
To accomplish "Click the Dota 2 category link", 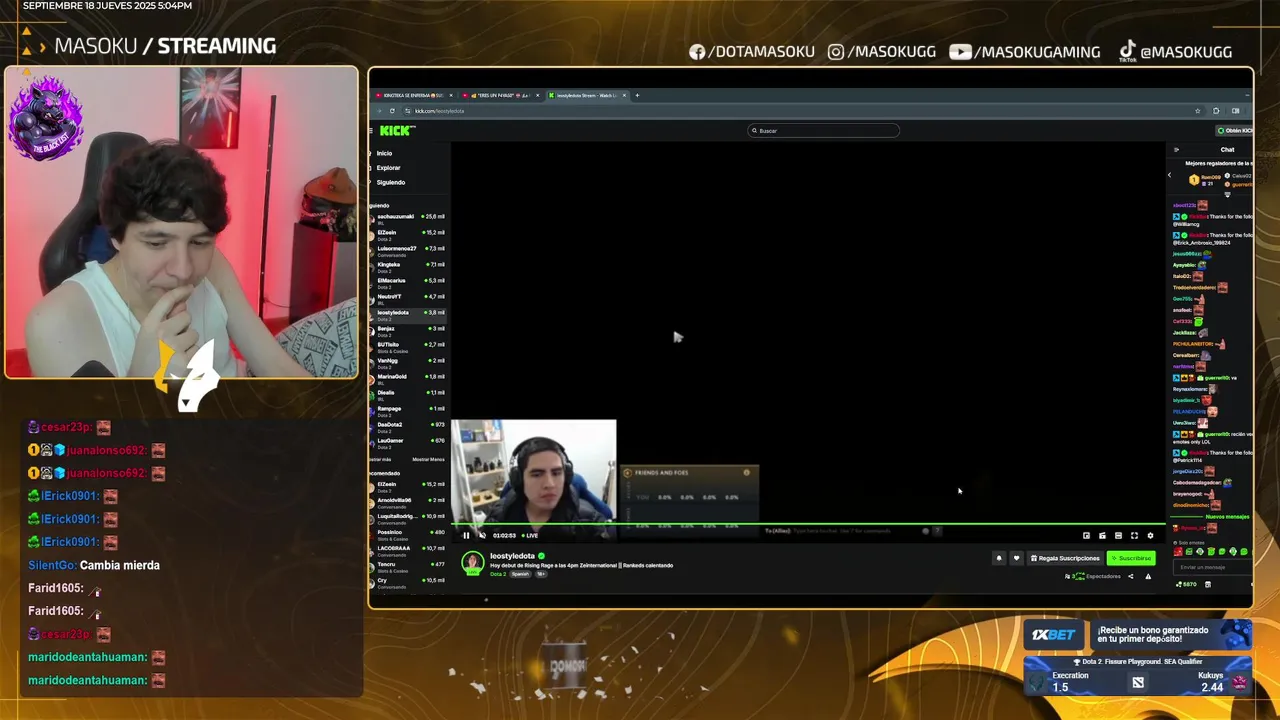I will point(497,574).
